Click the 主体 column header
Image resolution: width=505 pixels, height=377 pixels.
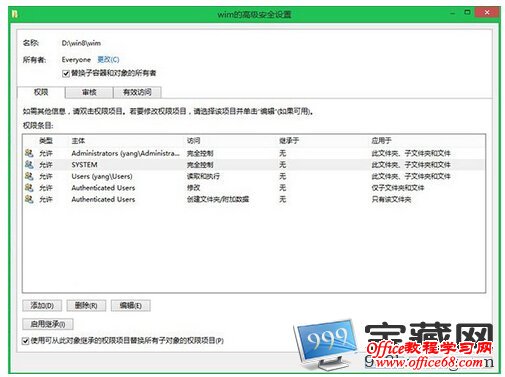click(78, 141)
